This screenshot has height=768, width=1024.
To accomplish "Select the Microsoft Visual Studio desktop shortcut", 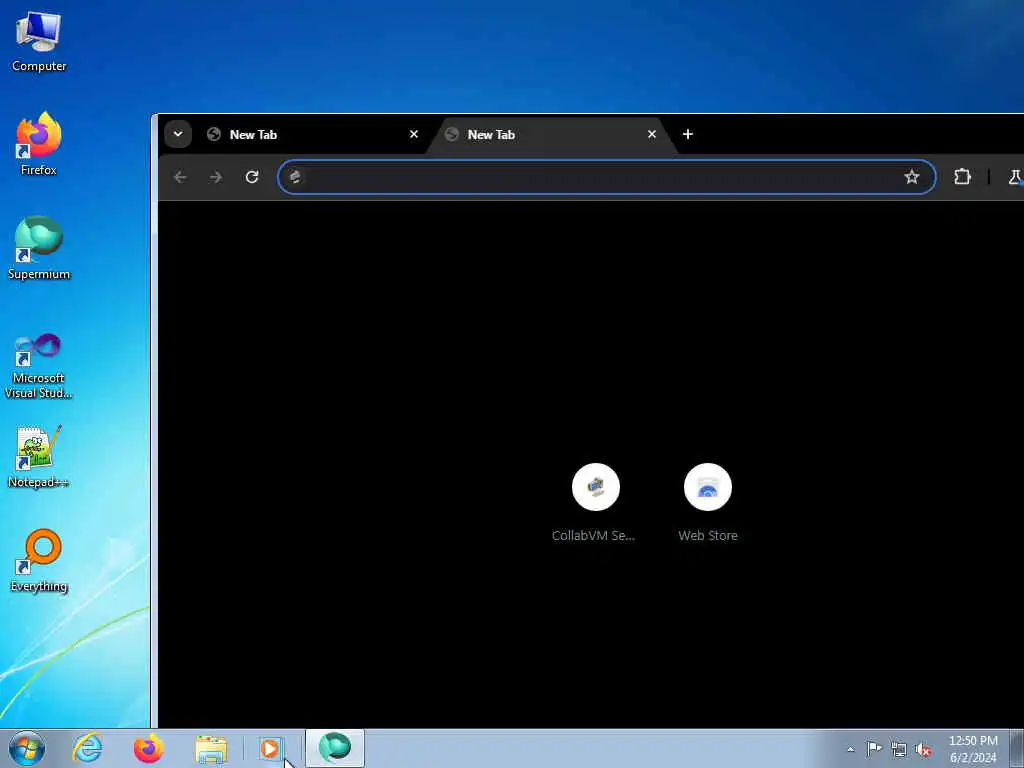I will pyautogui.click(x=39, y=366).
